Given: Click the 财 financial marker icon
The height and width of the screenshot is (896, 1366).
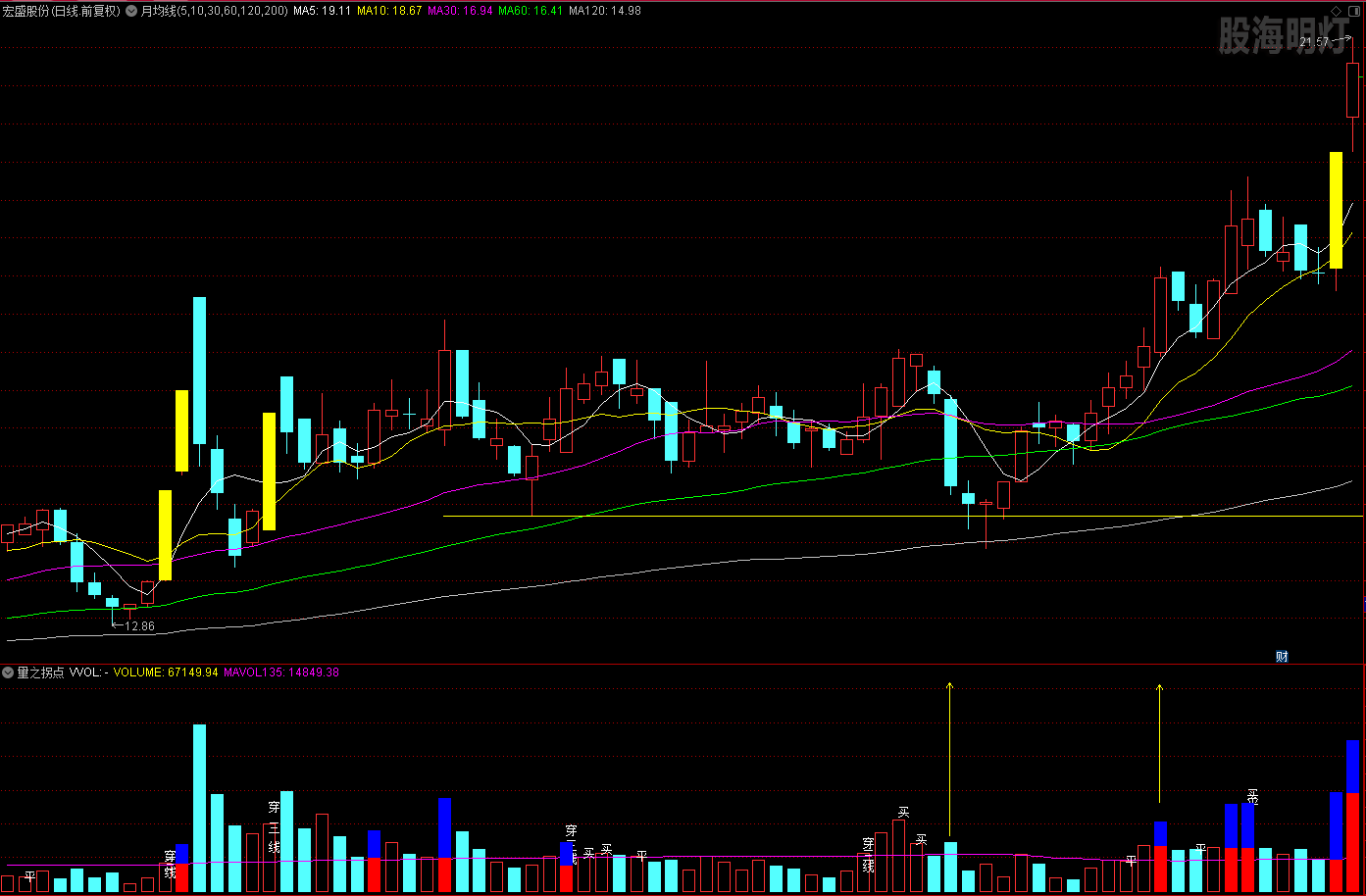Looking at the screenshot, I should pyautogui.click(x=1282, y=657).
